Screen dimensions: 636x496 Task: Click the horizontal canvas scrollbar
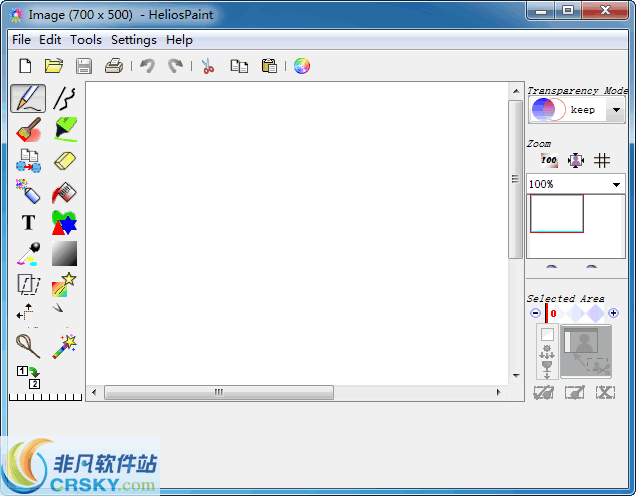(x=218, y=393)
